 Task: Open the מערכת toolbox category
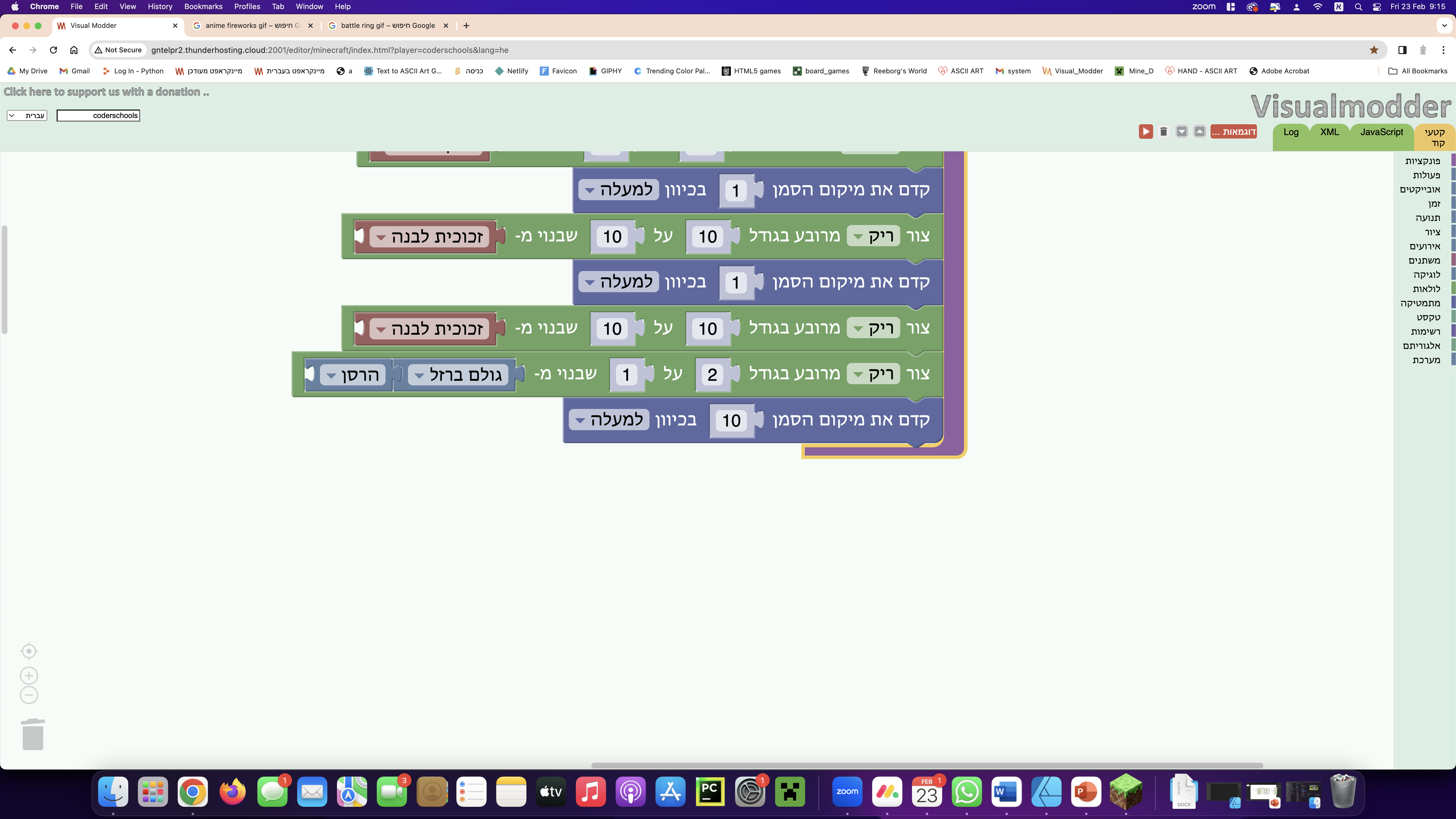pyautogui.click(x=1426, y=360)
